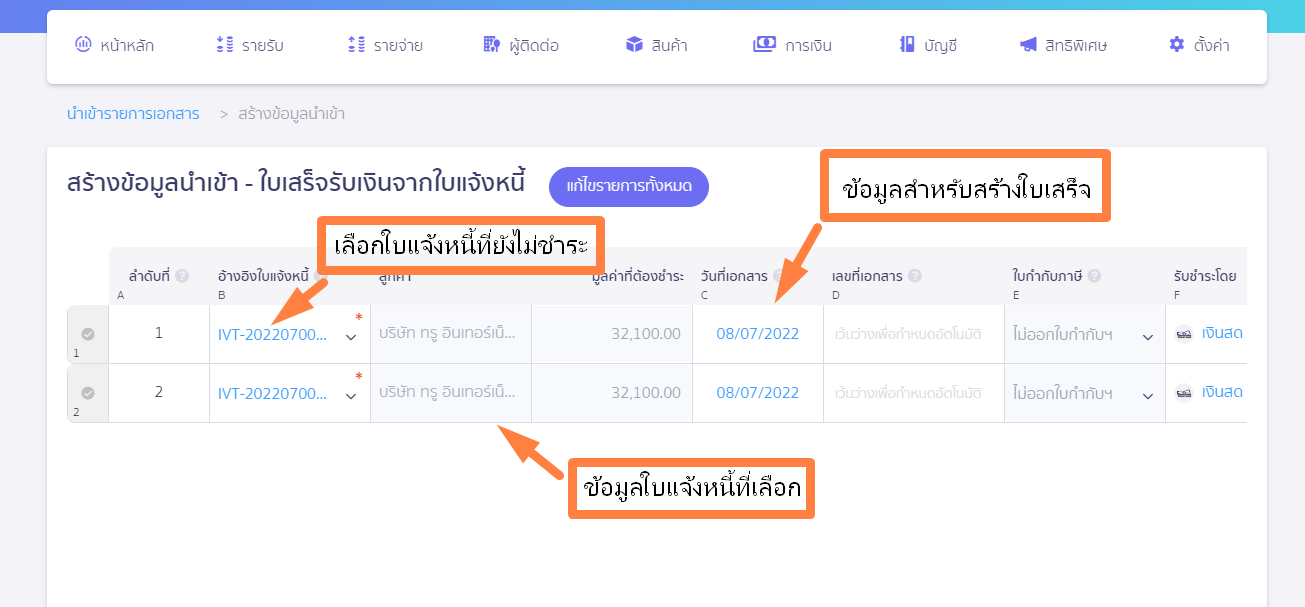Click the มูลค่าที่ต้องชำระ column header

coord(638,276)
